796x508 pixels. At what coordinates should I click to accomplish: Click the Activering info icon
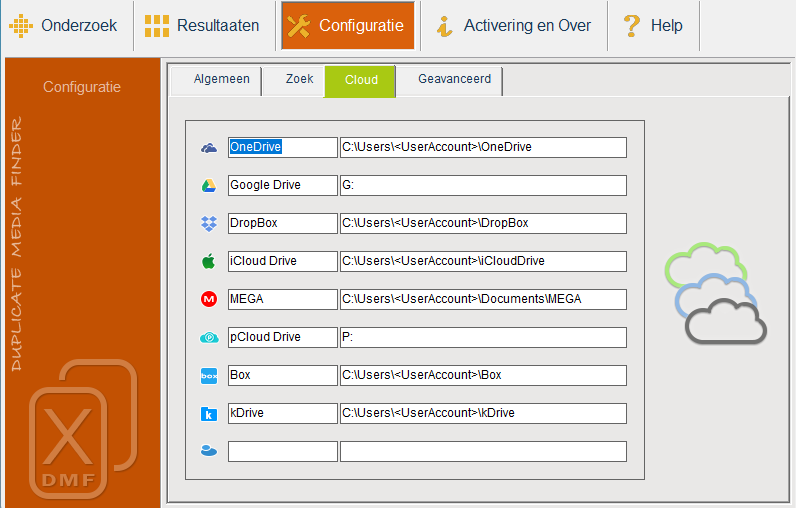[444, 26]
